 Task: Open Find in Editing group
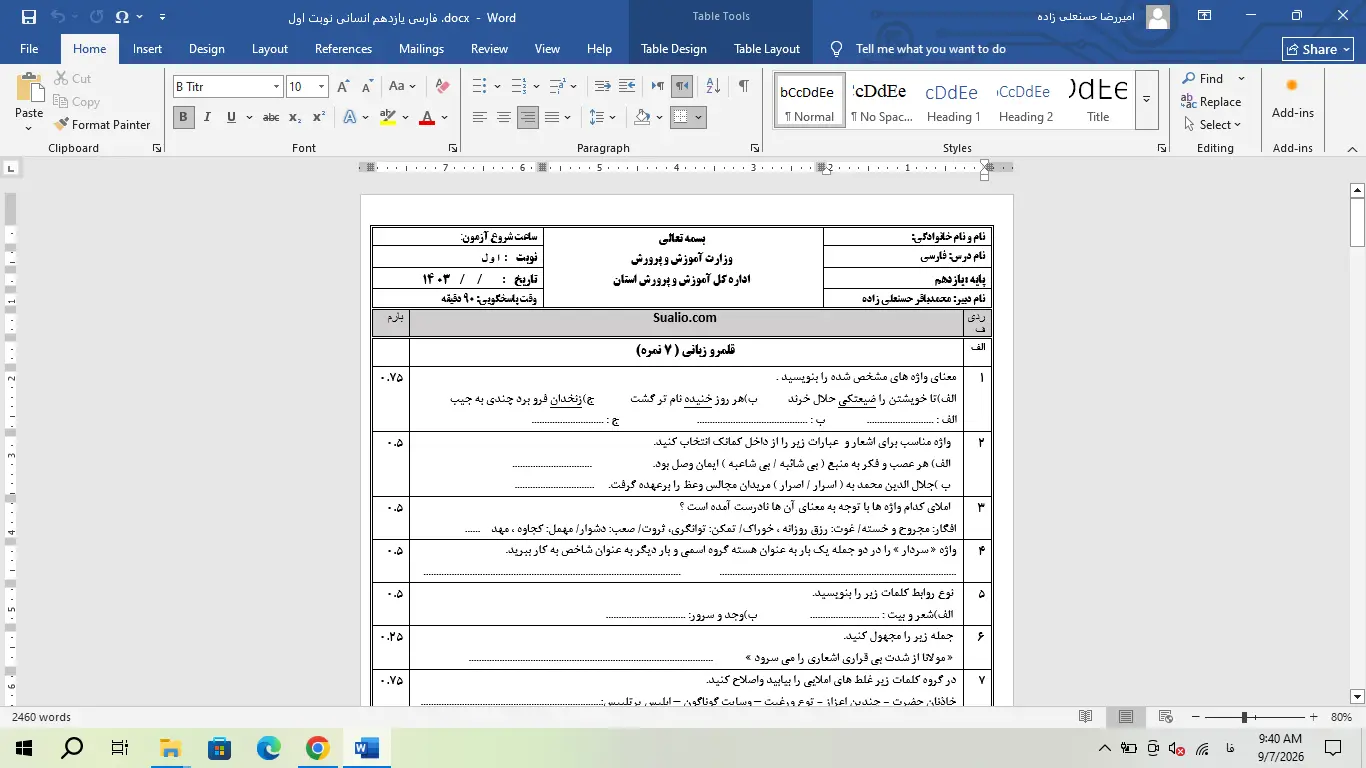point(1202,78)
